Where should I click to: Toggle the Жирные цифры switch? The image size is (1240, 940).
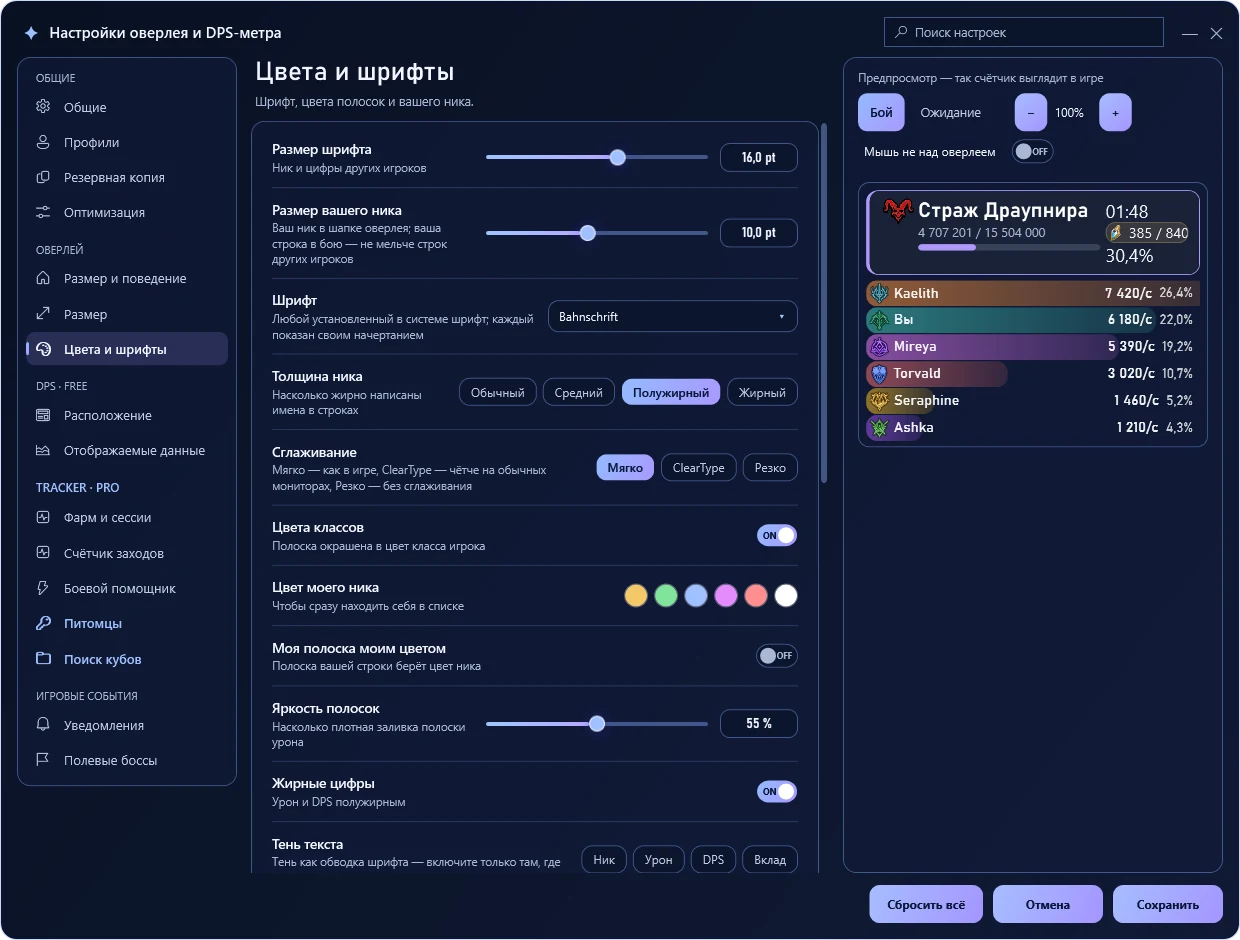tap(777, 791)
